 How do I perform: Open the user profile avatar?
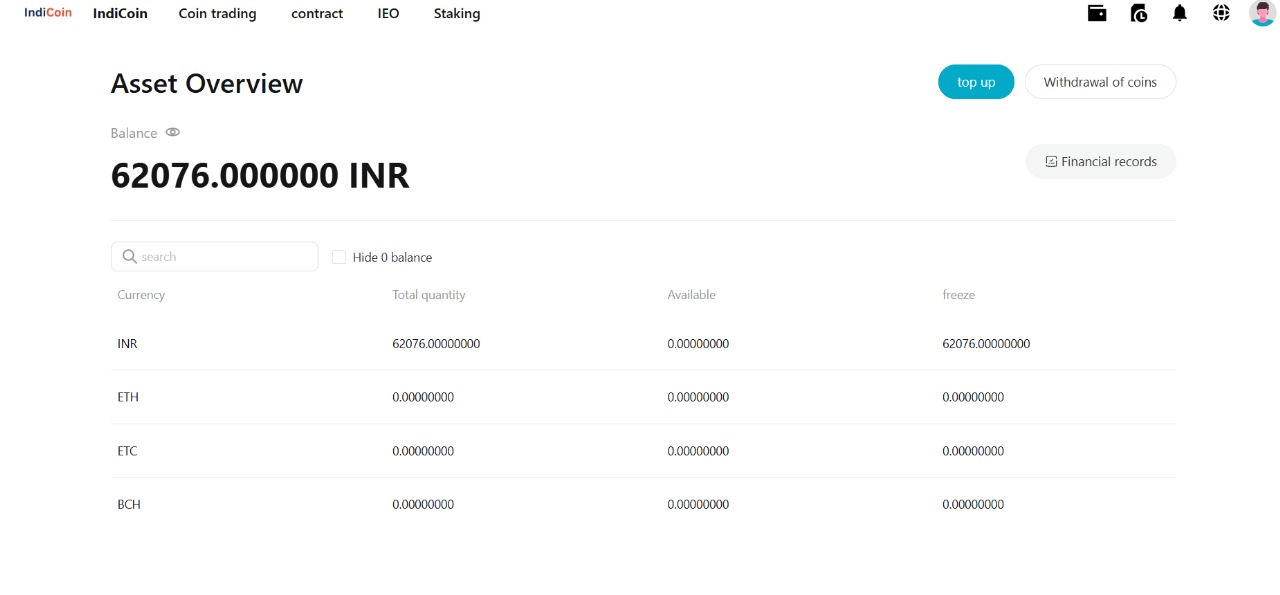tap(1262, 13)
